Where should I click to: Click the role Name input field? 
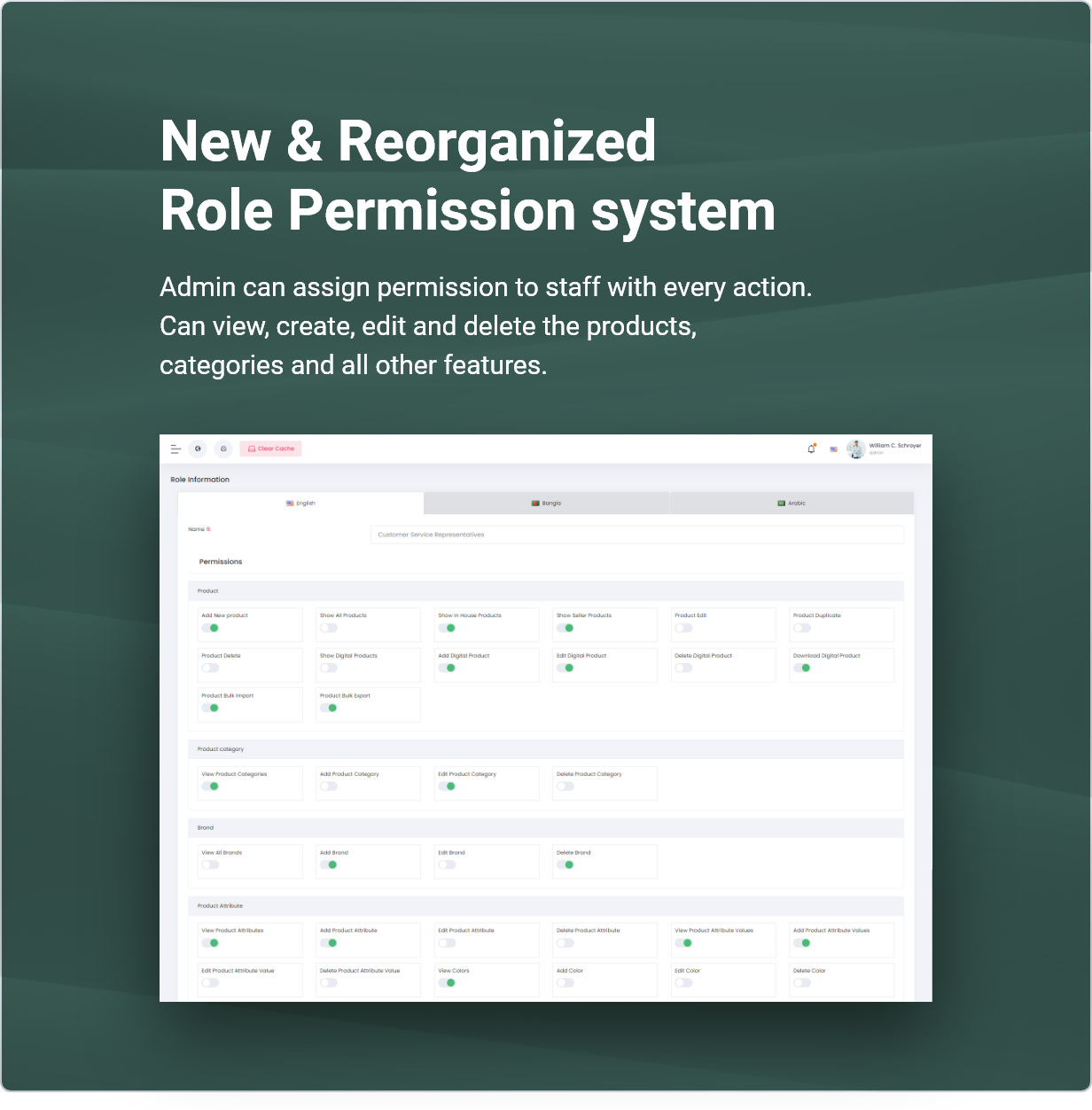(636, 535)
